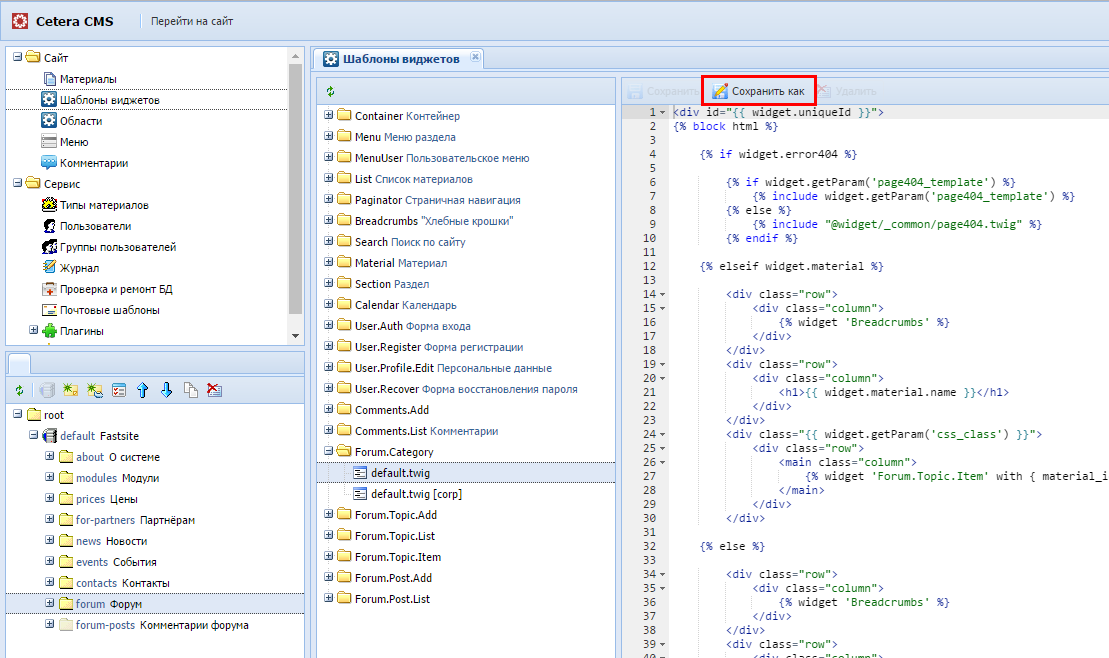Viewport: 1109px width, 658px height.
Task: Click the Удалить button
Action: 847,91
